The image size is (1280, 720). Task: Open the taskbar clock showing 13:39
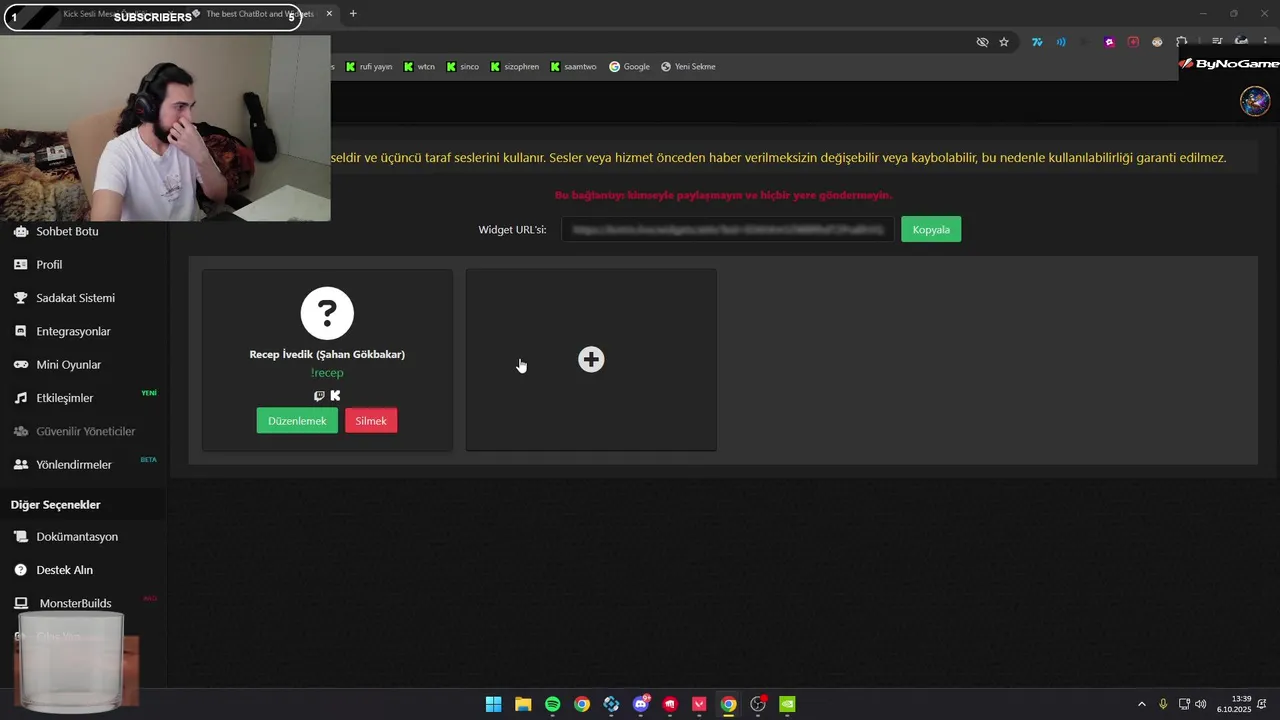pos(1235,704)
